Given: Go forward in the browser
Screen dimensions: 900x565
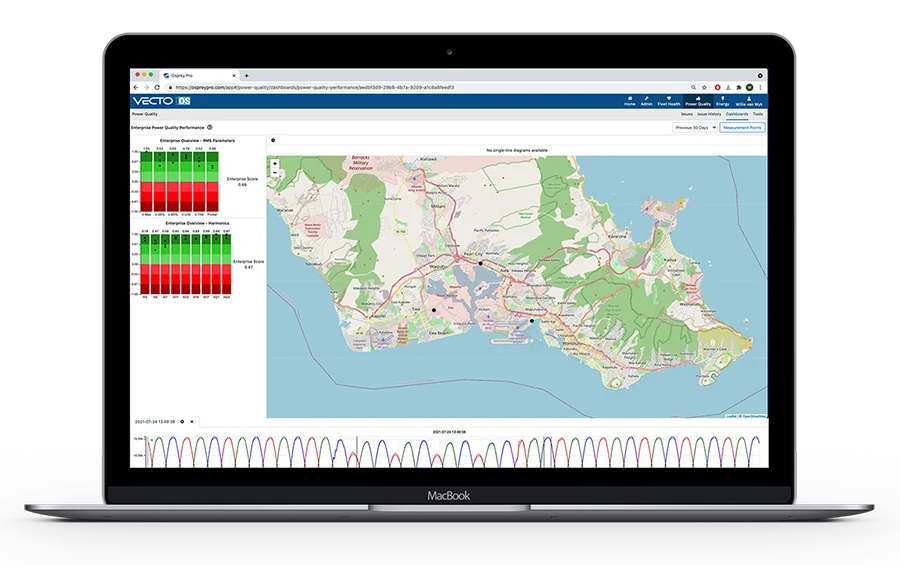Looking at the screenshot, I should (x=146, y=87).
